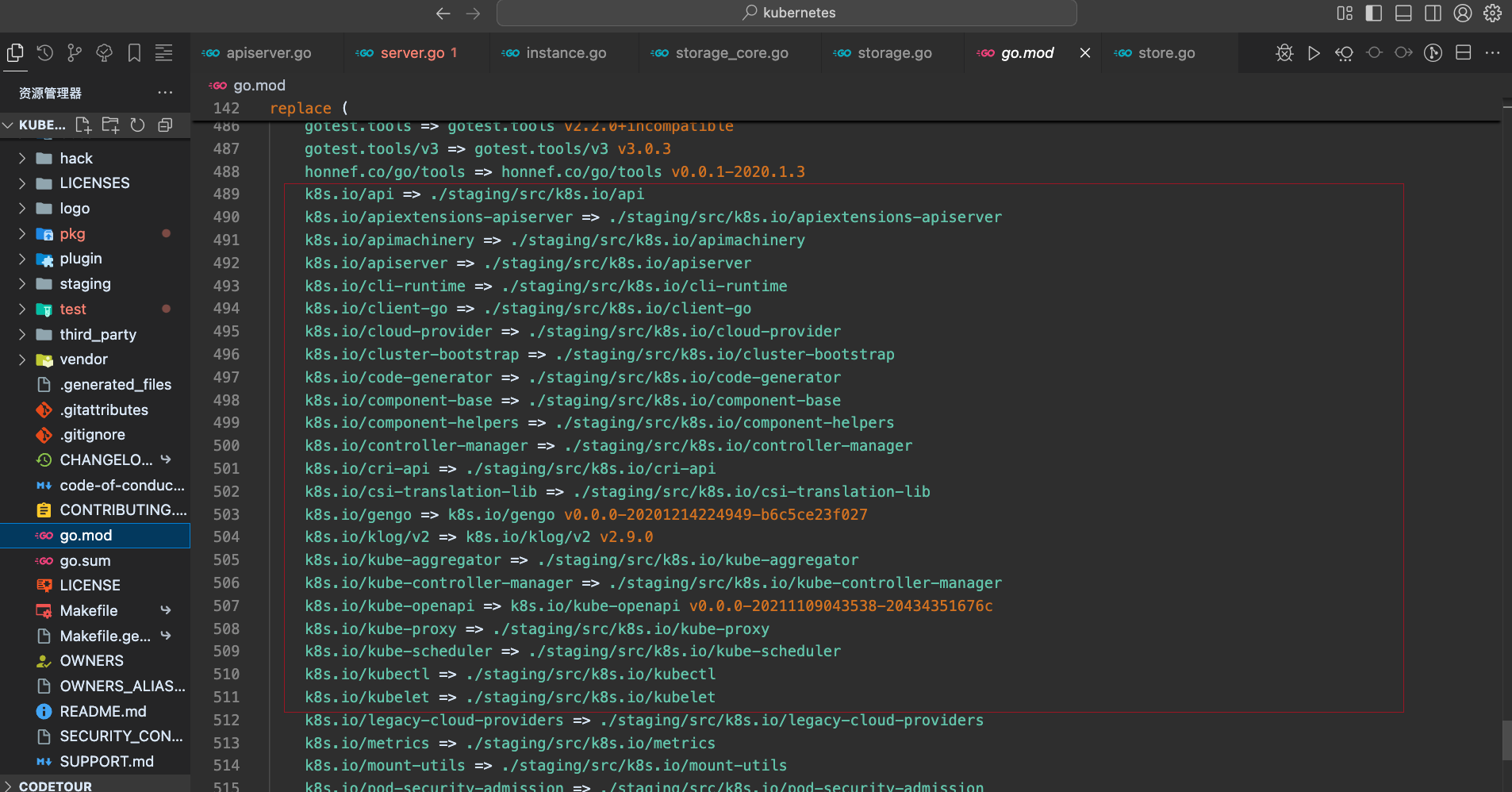Click line number 504 in gutter
The image size is (1512, 792).
226,537
